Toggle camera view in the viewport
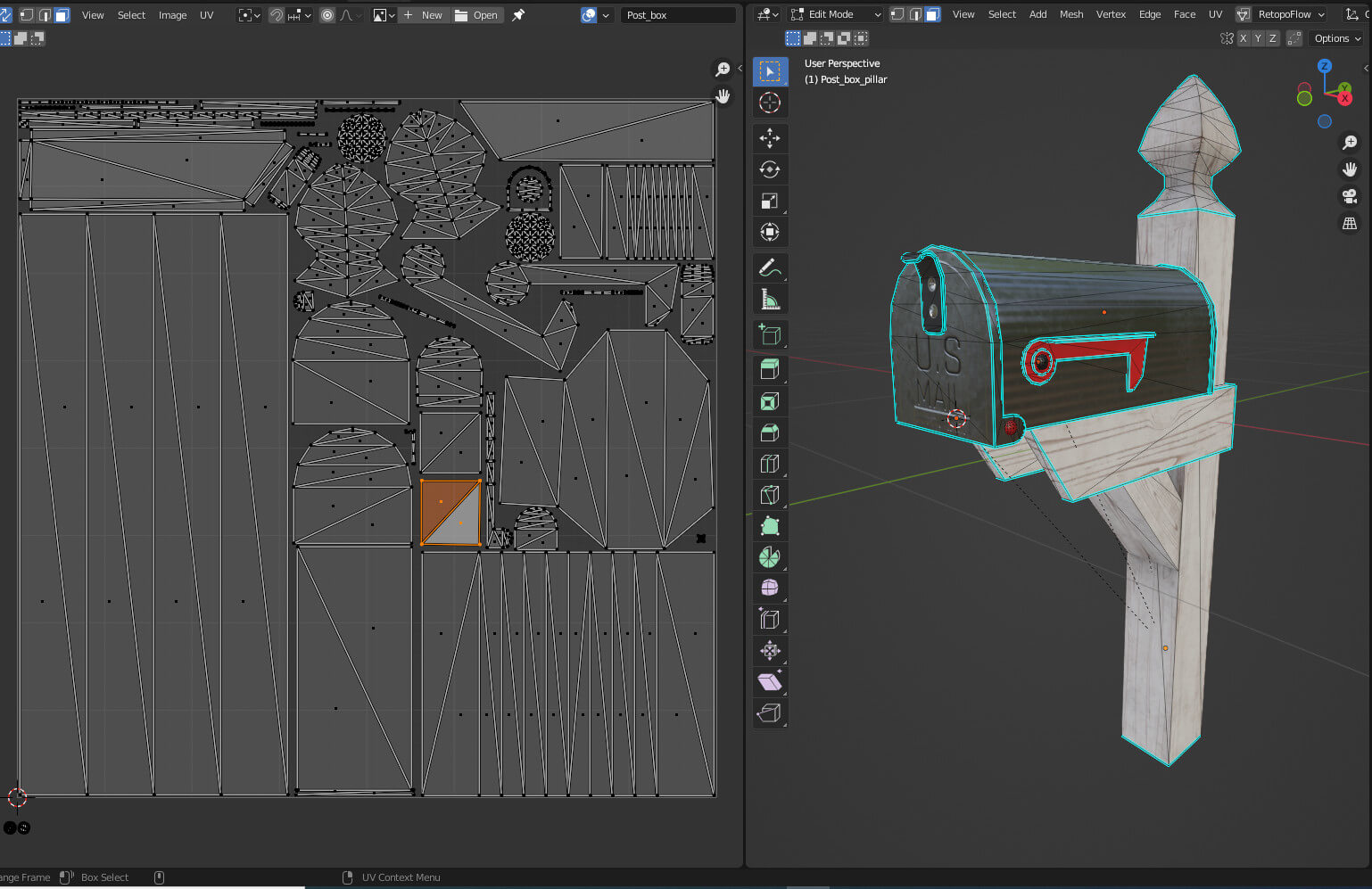 (1350, 196)
